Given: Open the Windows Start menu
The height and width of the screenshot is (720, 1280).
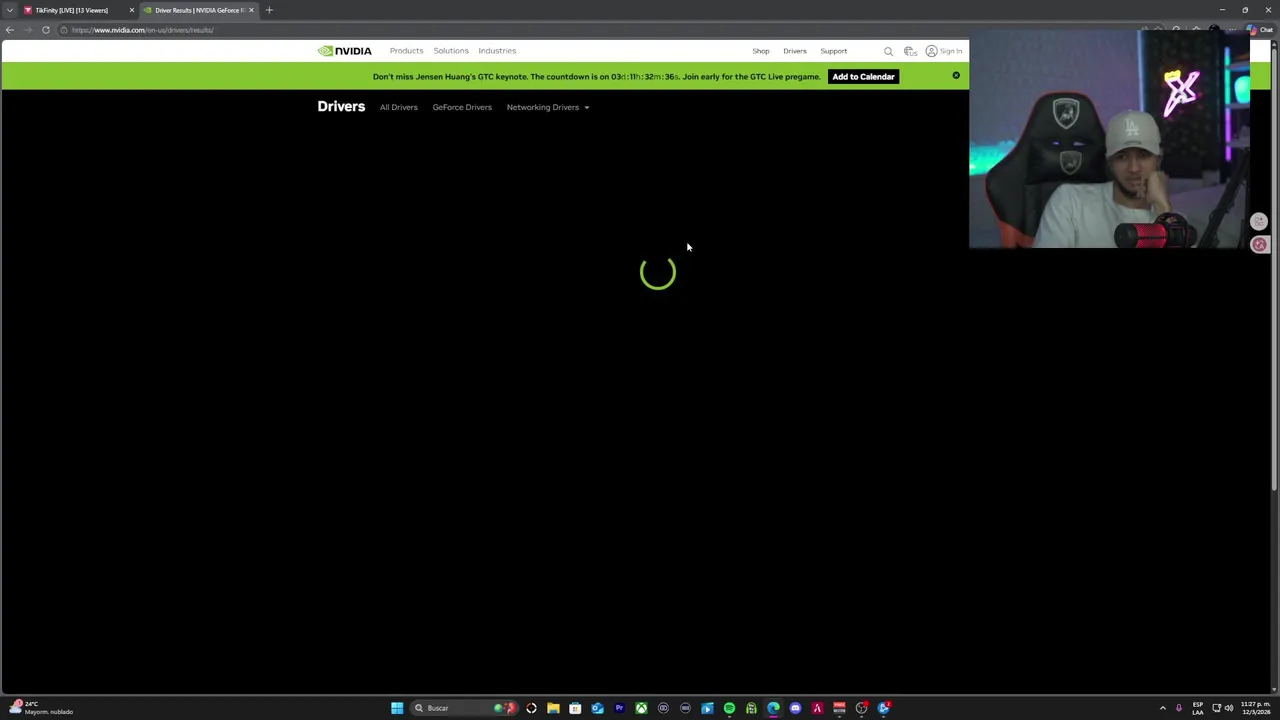Looking at the screenshot, I should tap(397, 708).
